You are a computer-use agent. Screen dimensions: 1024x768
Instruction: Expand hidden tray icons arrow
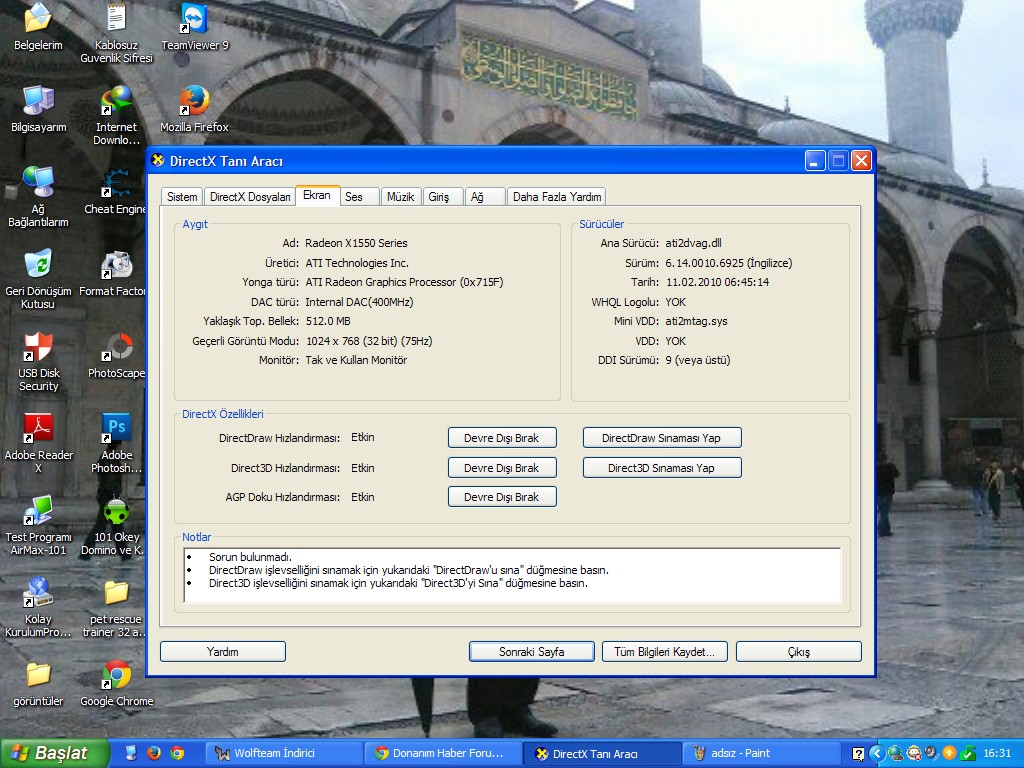click(x=876, y=753)
